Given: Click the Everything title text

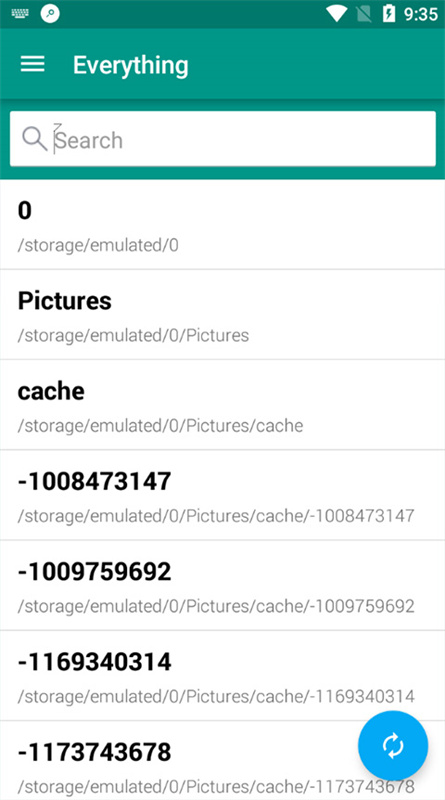Looking at the screenshot, I should (131, 66).
